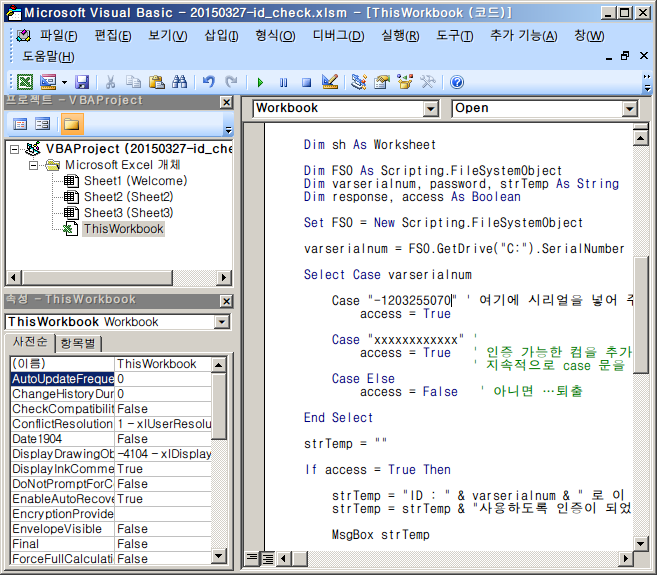Switch to the 항목별 tab
This screenshot has height=575, width=657.
[78, 343]
